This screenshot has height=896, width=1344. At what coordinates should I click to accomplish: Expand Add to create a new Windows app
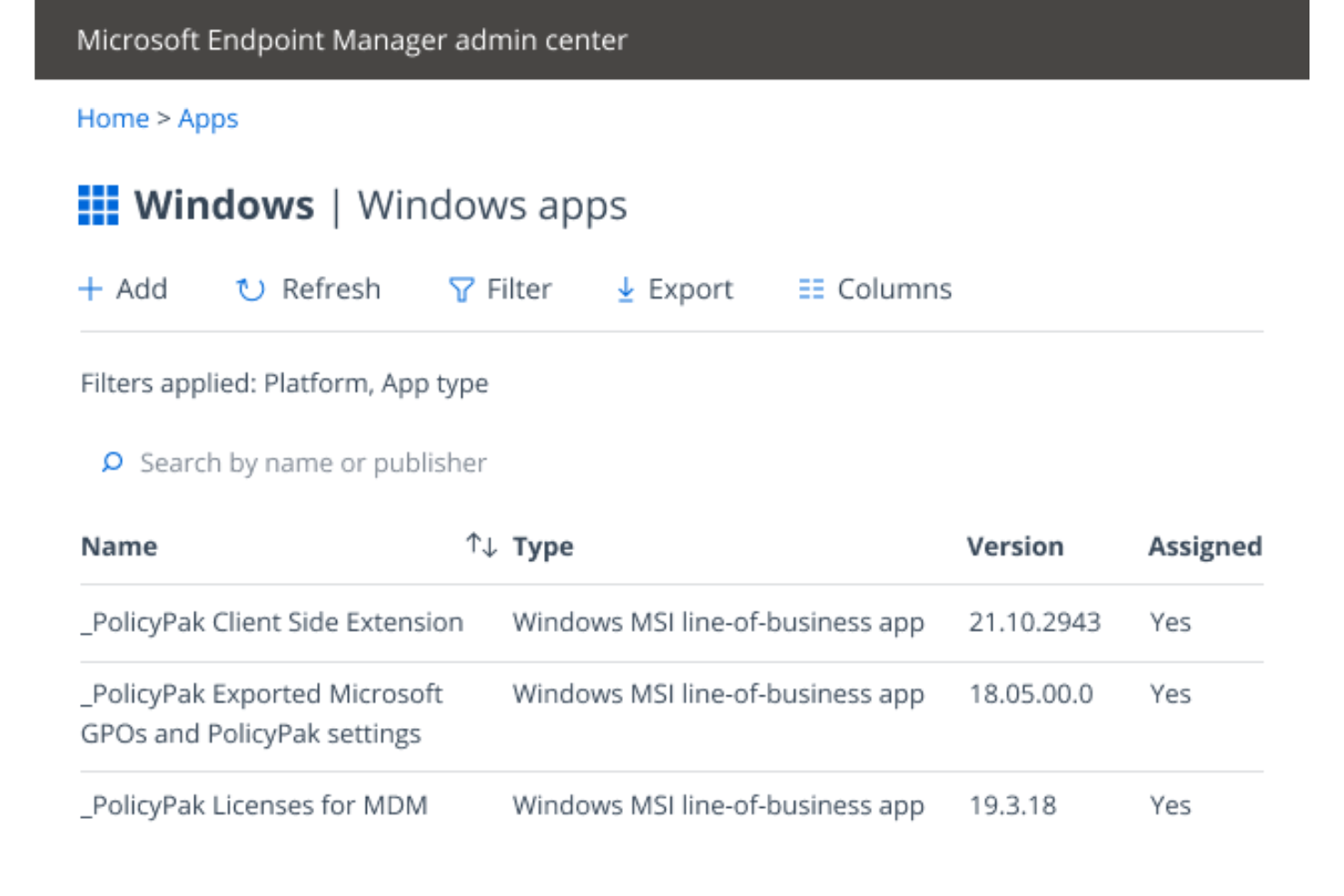pos(125,289)
